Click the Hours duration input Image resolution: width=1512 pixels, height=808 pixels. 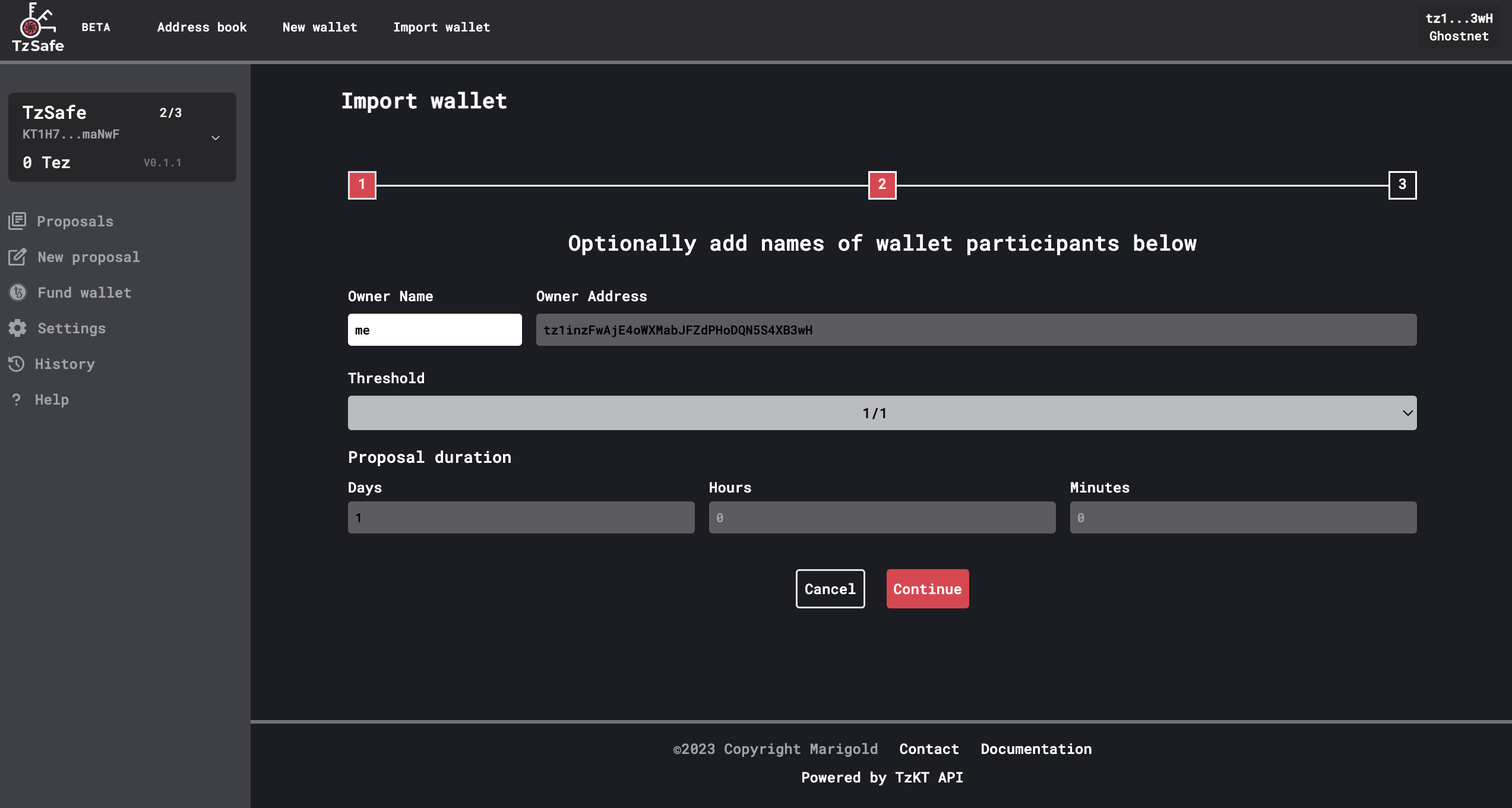[882, 517]
